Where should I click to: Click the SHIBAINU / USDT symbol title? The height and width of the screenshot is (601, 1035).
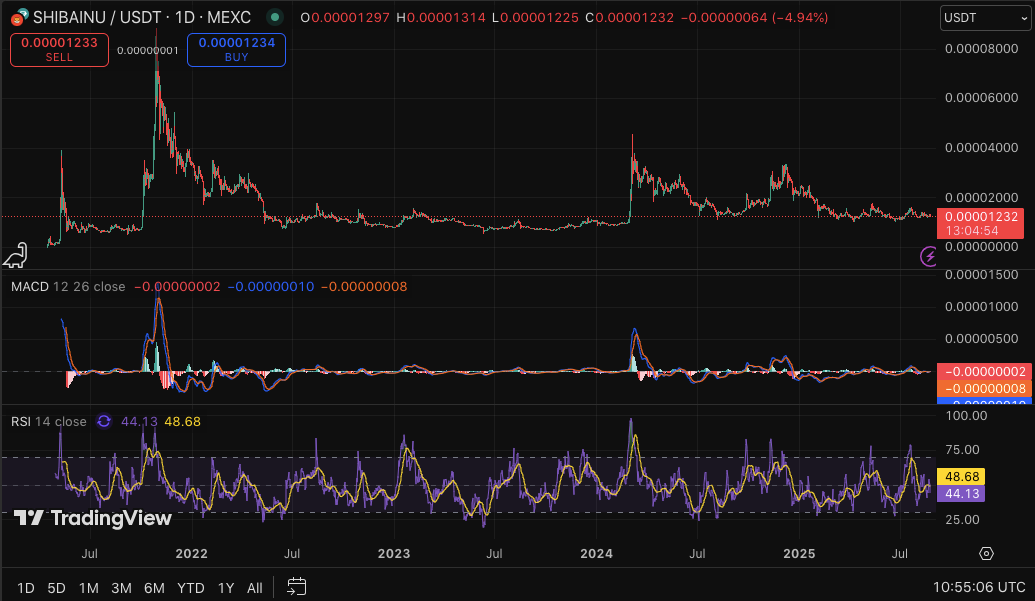pyautogui.click(x=142, y=17)
